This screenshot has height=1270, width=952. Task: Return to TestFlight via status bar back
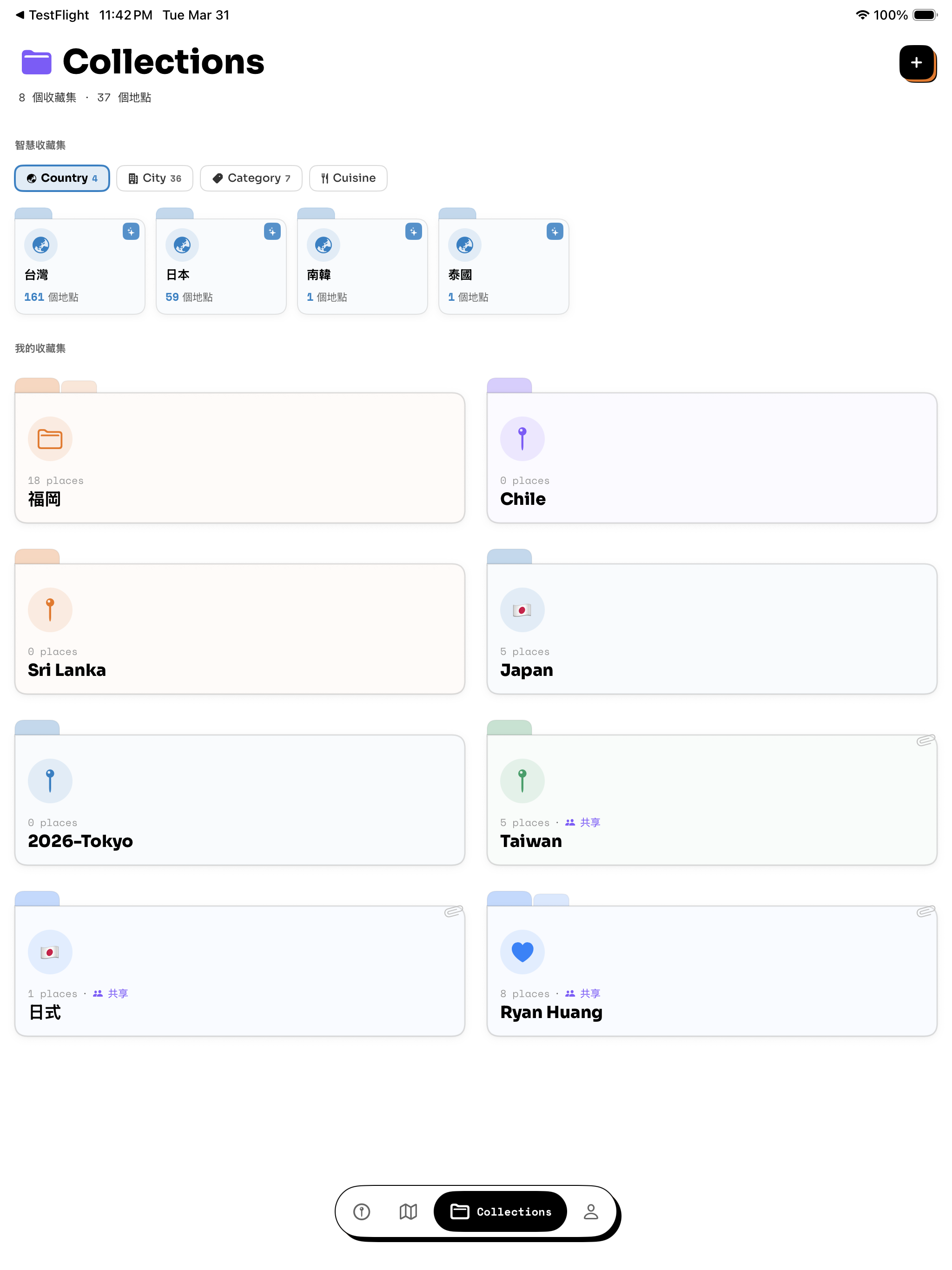coord(52,15)
